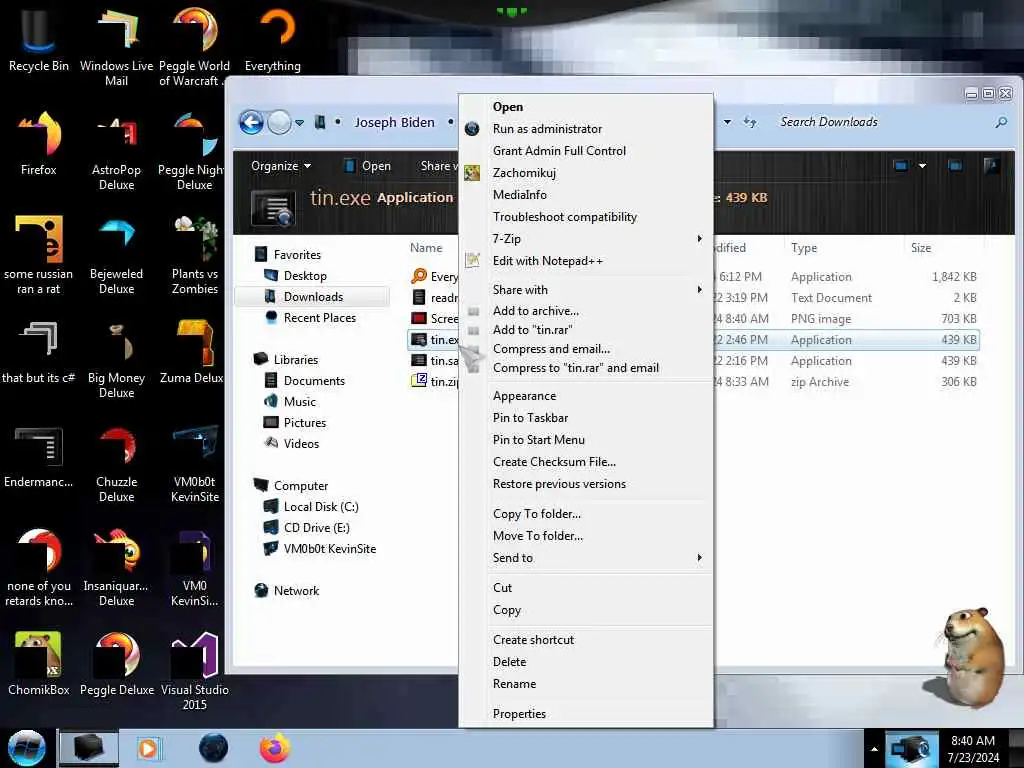The height and width of the screenshot is (768, 1024).
Task: Toggle the preview pane icon
Action: click(x=955, y=166)
